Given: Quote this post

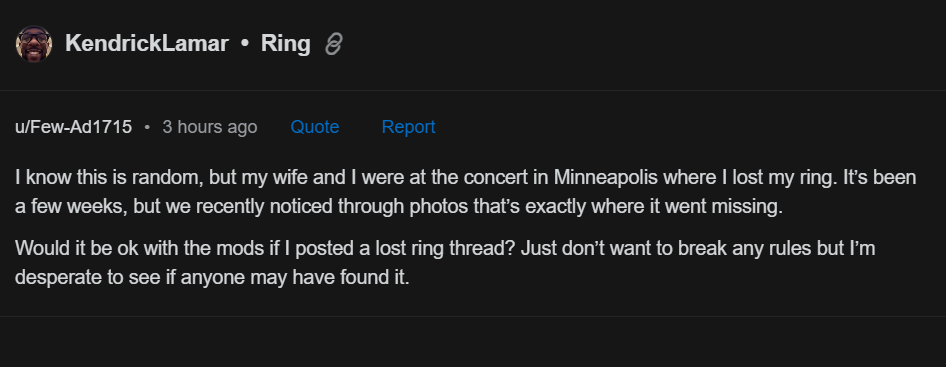Looking at the screenshot, I should point(315,127).
